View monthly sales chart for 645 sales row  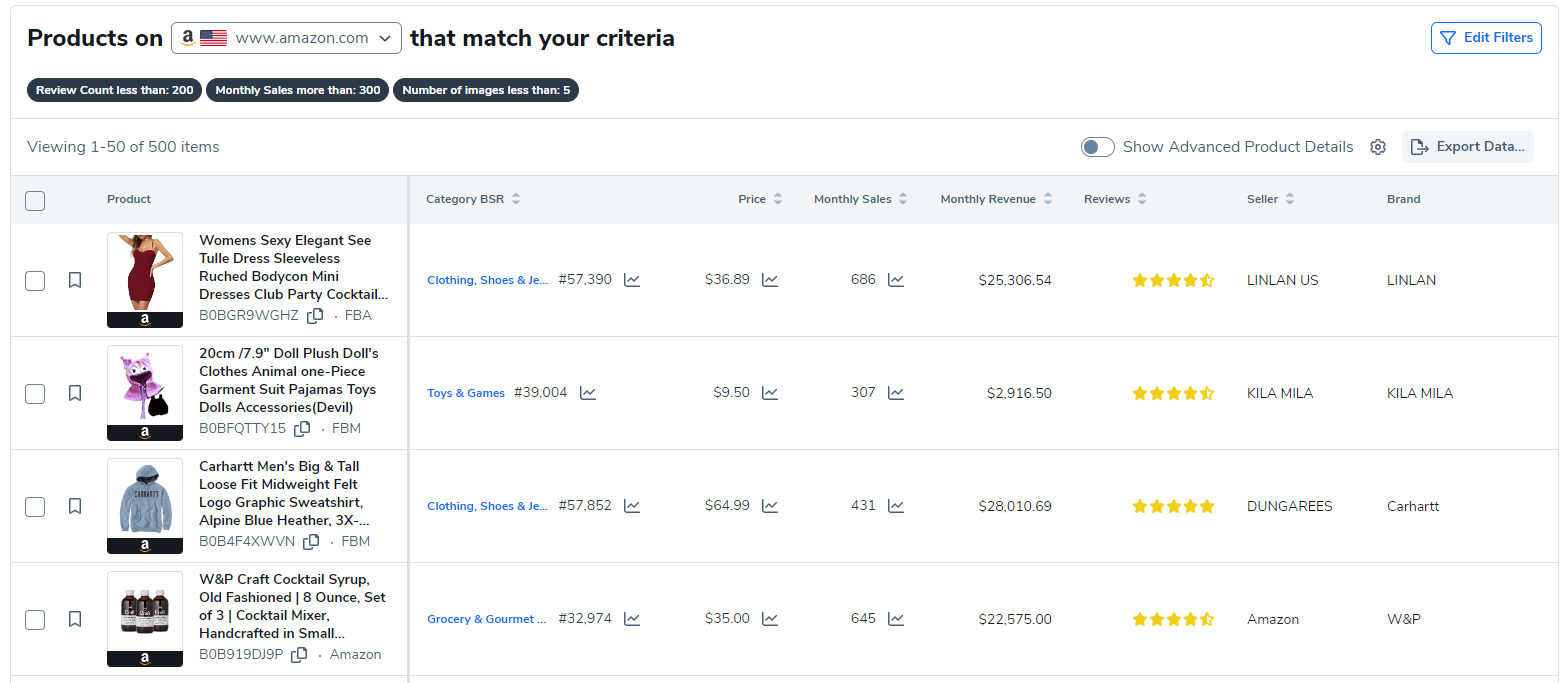896,619
